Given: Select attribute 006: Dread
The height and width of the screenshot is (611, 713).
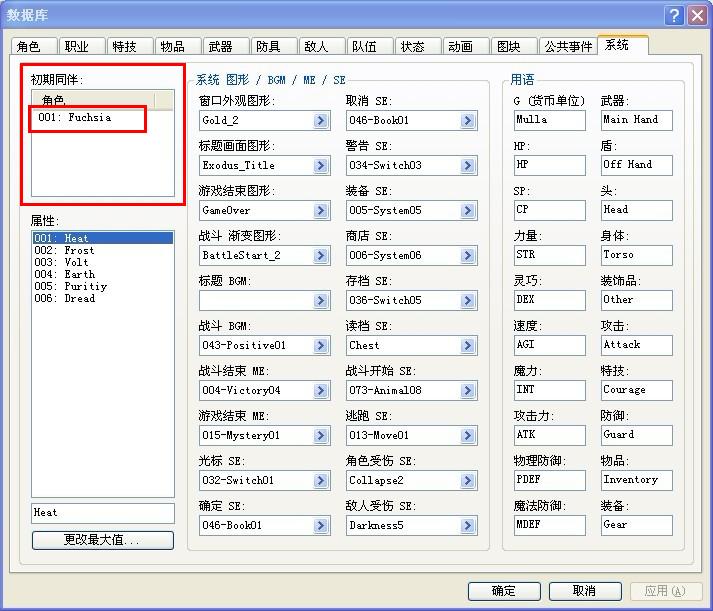Looking at the screenshot, I should pyautogui.click(x=103, y=298).
